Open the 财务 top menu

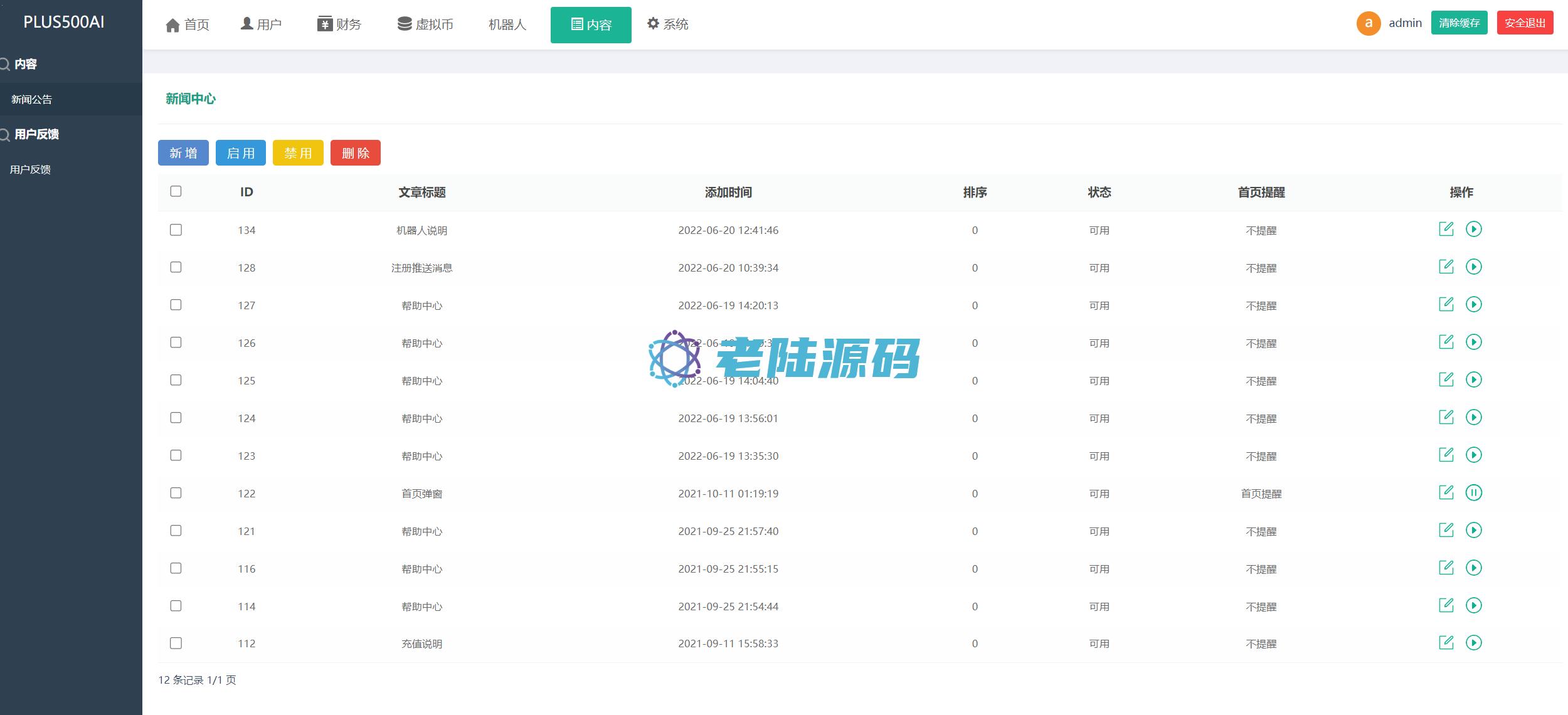click(339, 24)
